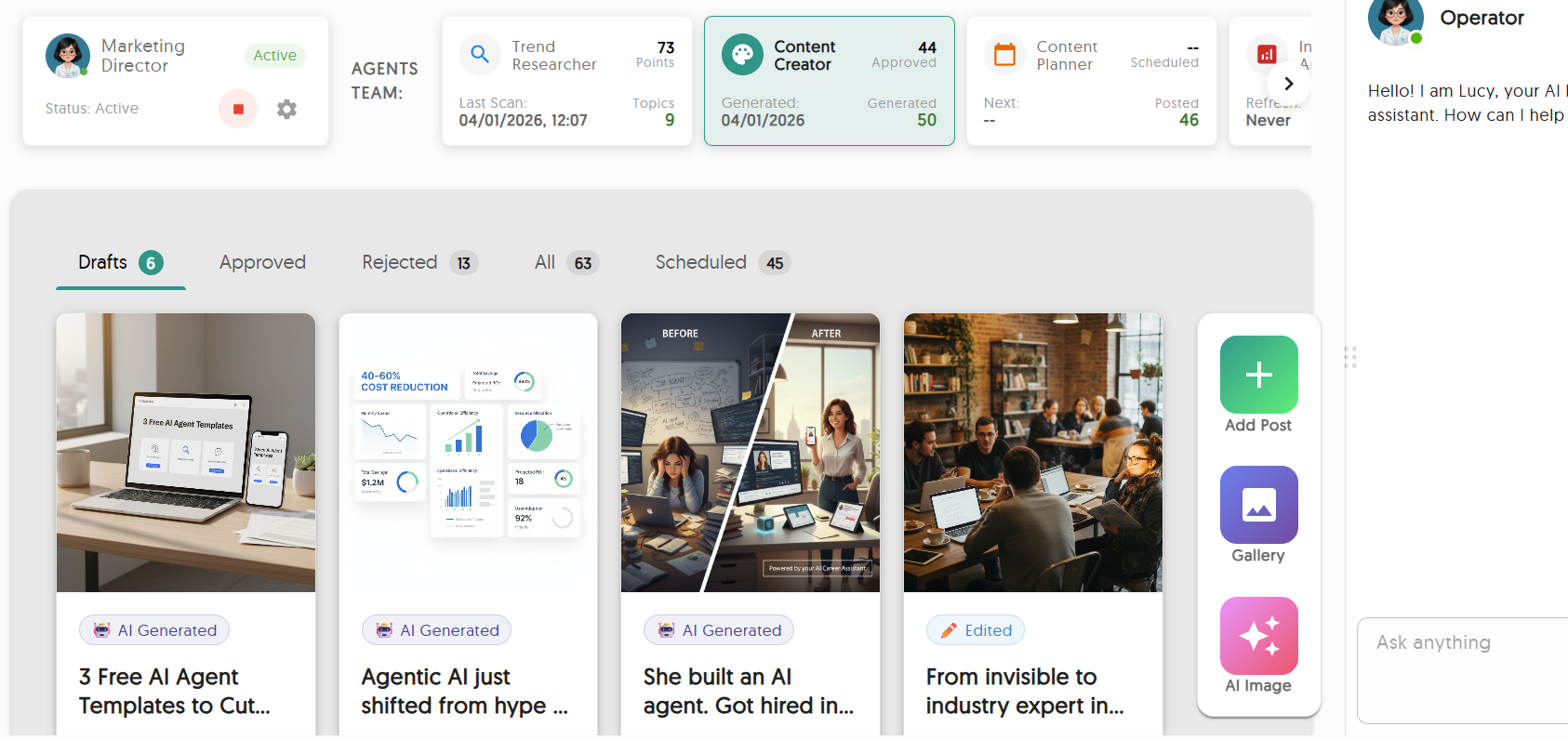Toggle the Active status badge
This screenshot has width=1568, height=740.
(274, 56)
